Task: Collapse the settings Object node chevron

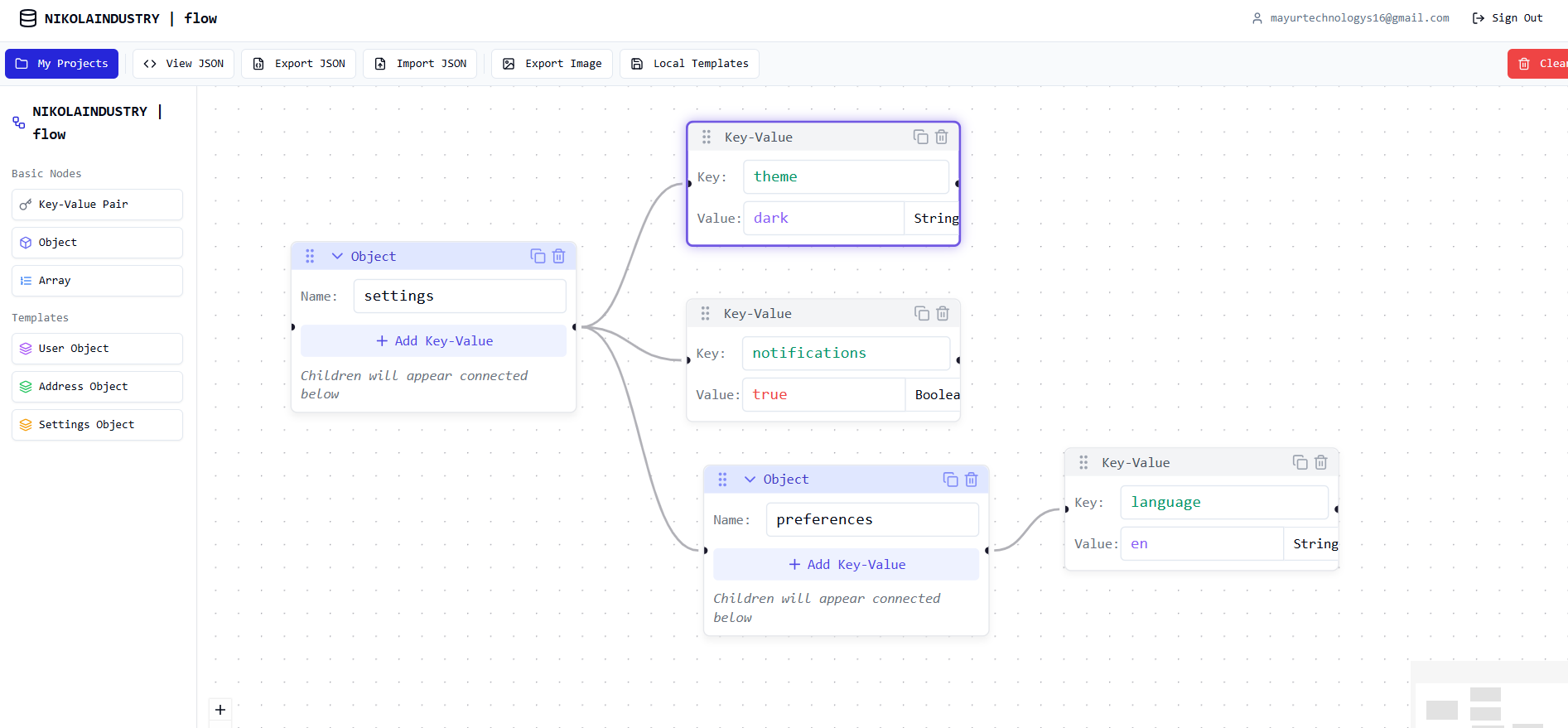Action: [x=337, y=256]
